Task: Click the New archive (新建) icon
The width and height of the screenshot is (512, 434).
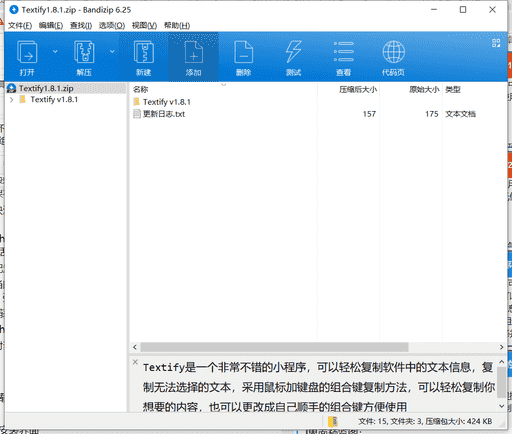Action: 144,52
